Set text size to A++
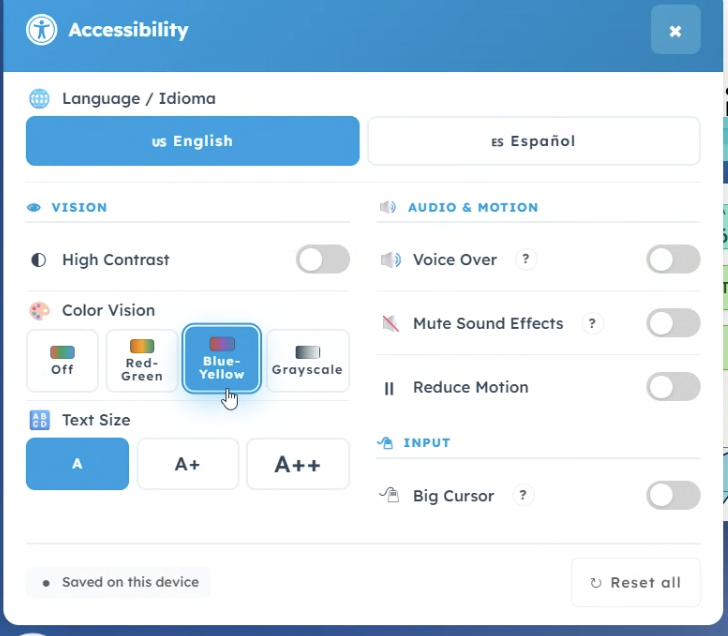The width and height of the screenshot is (728, 636). 298,464
